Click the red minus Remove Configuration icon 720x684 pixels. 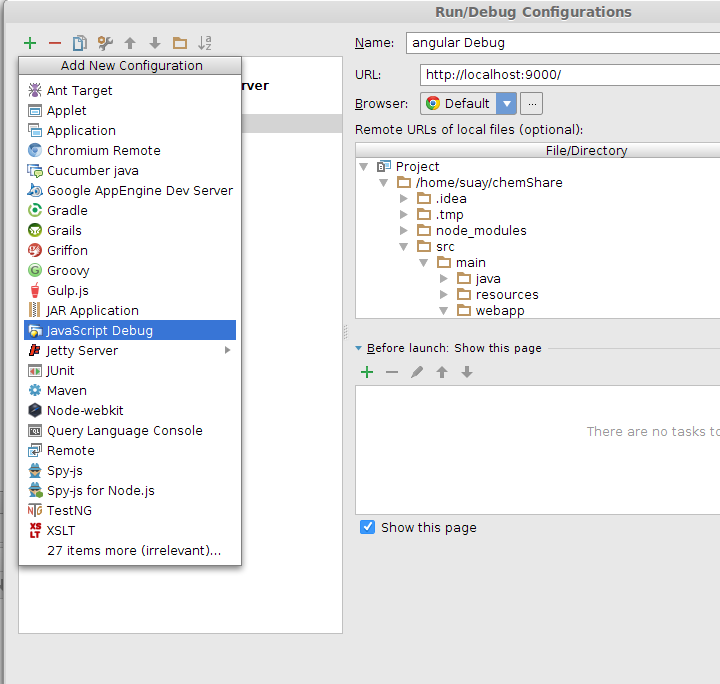(x=55, y=43)
